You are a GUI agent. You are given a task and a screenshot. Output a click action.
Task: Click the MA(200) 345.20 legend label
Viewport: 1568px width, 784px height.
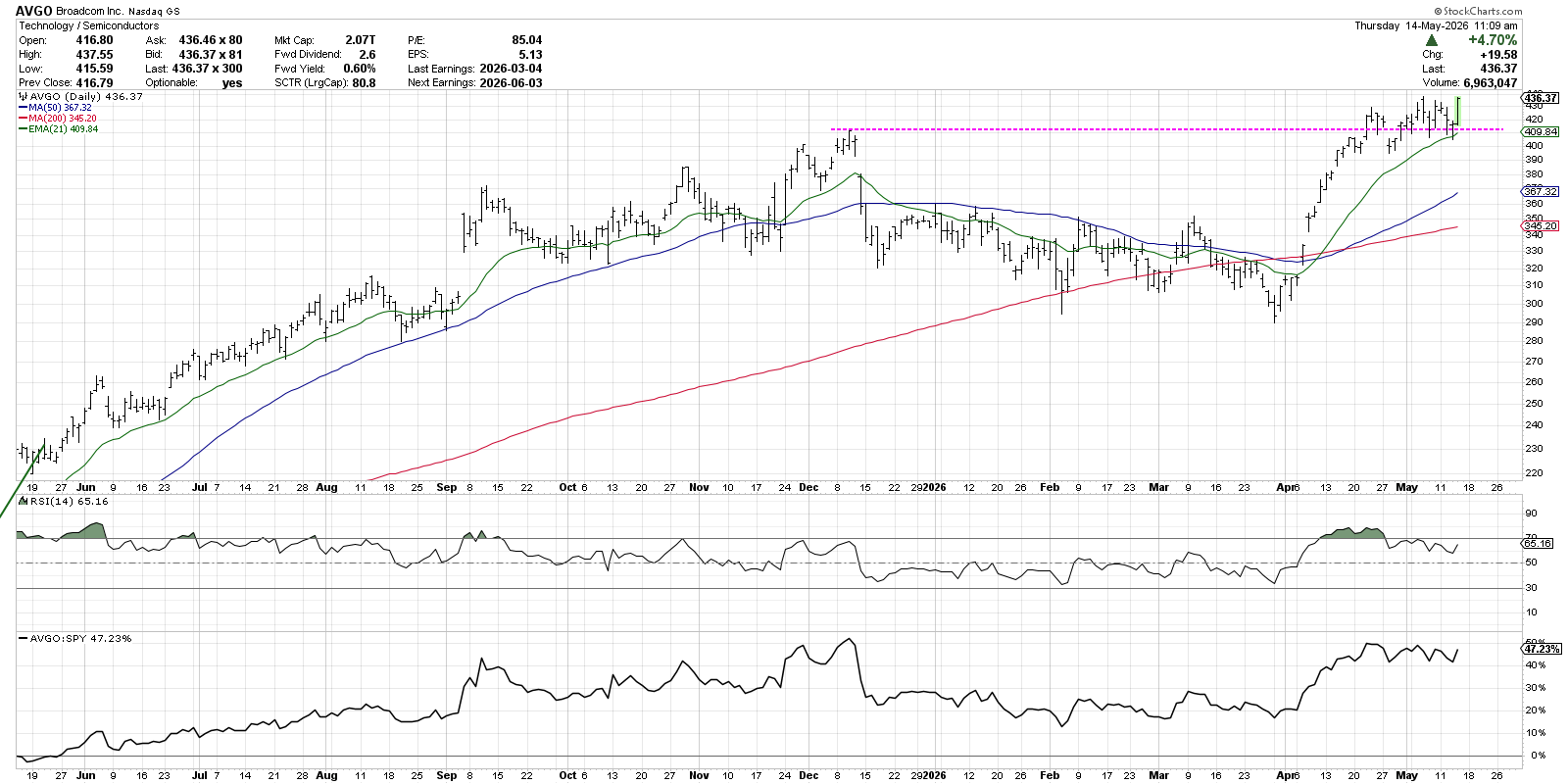[63, 118]
